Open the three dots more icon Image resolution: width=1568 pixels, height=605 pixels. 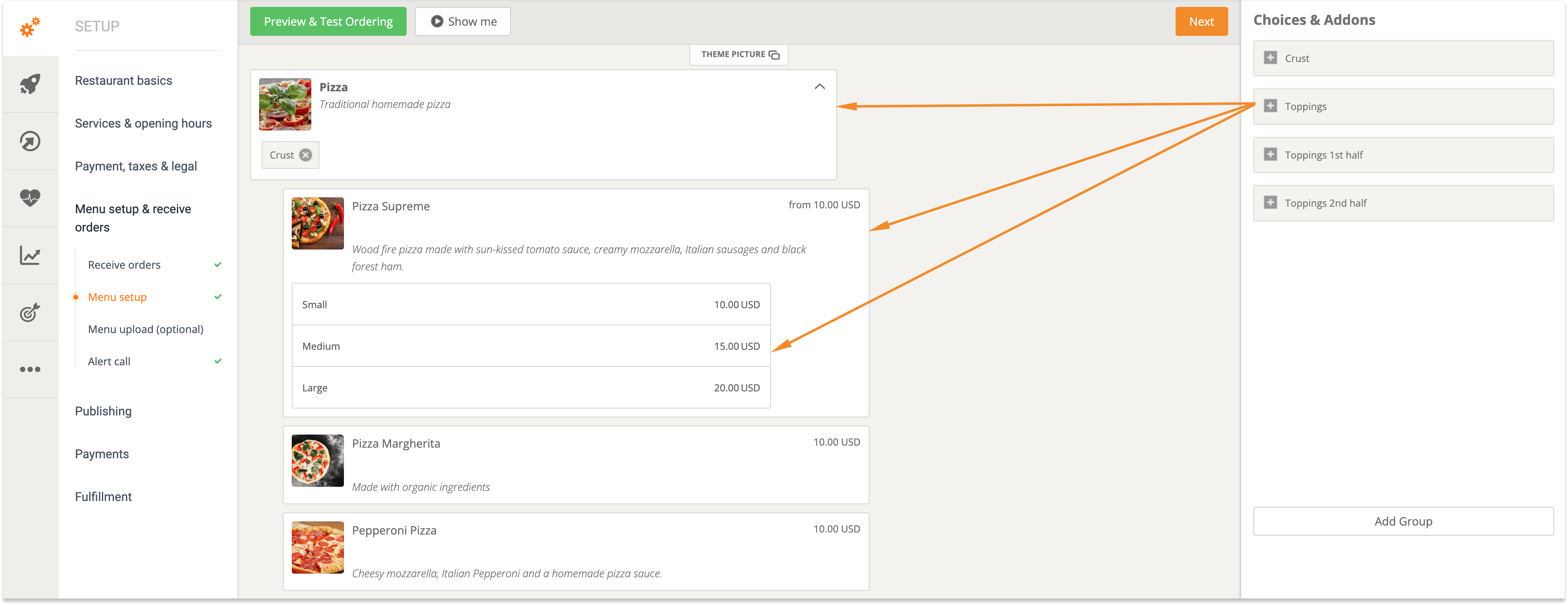[30, 369]
